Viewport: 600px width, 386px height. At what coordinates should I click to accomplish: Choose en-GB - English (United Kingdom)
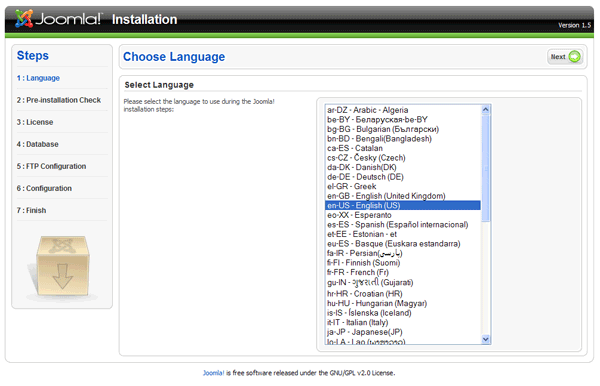[403, 196]
